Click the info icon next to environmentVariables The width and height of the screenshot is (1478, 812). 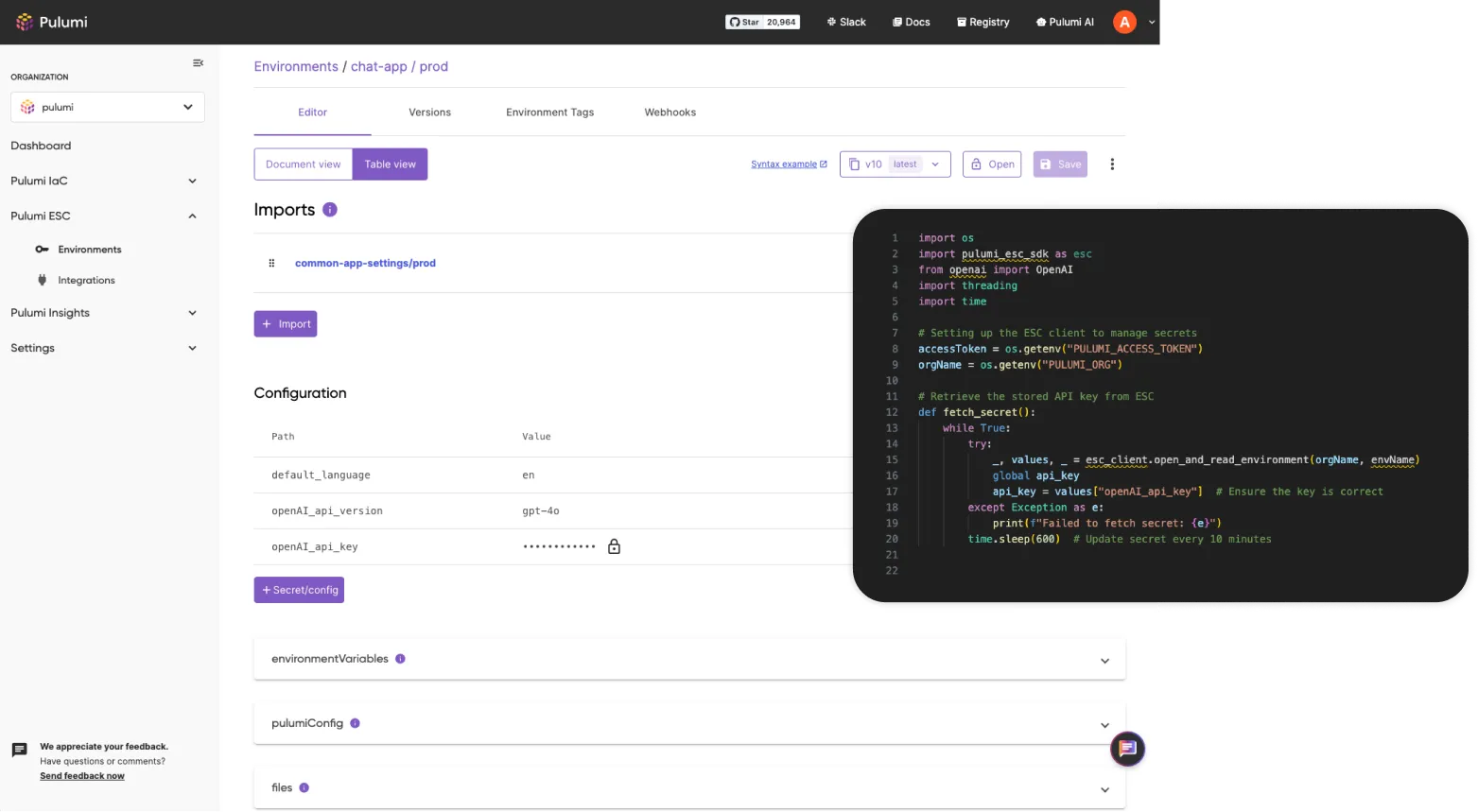point(400,659)
